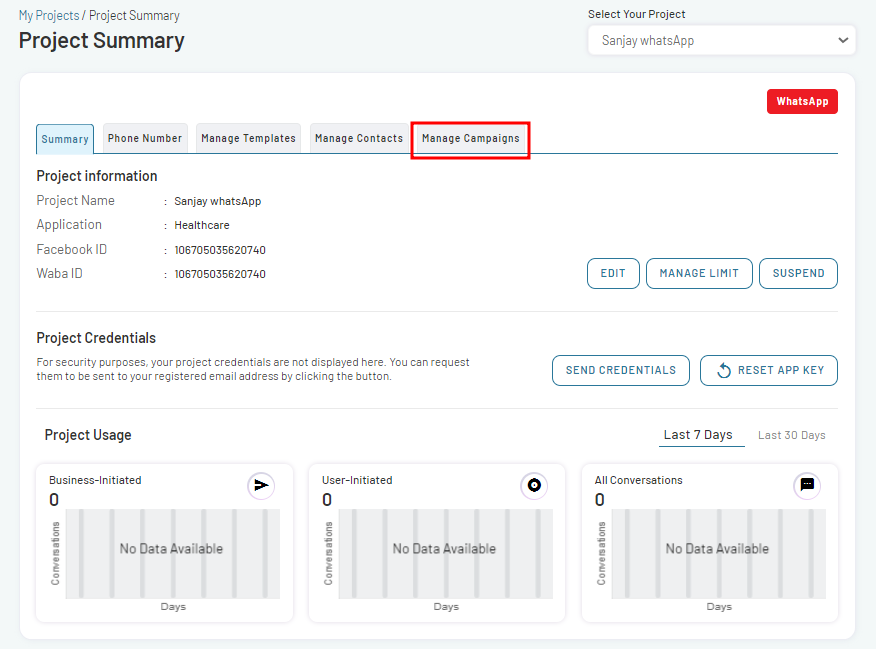Open Manage Limit for the project

click(699, 273)
